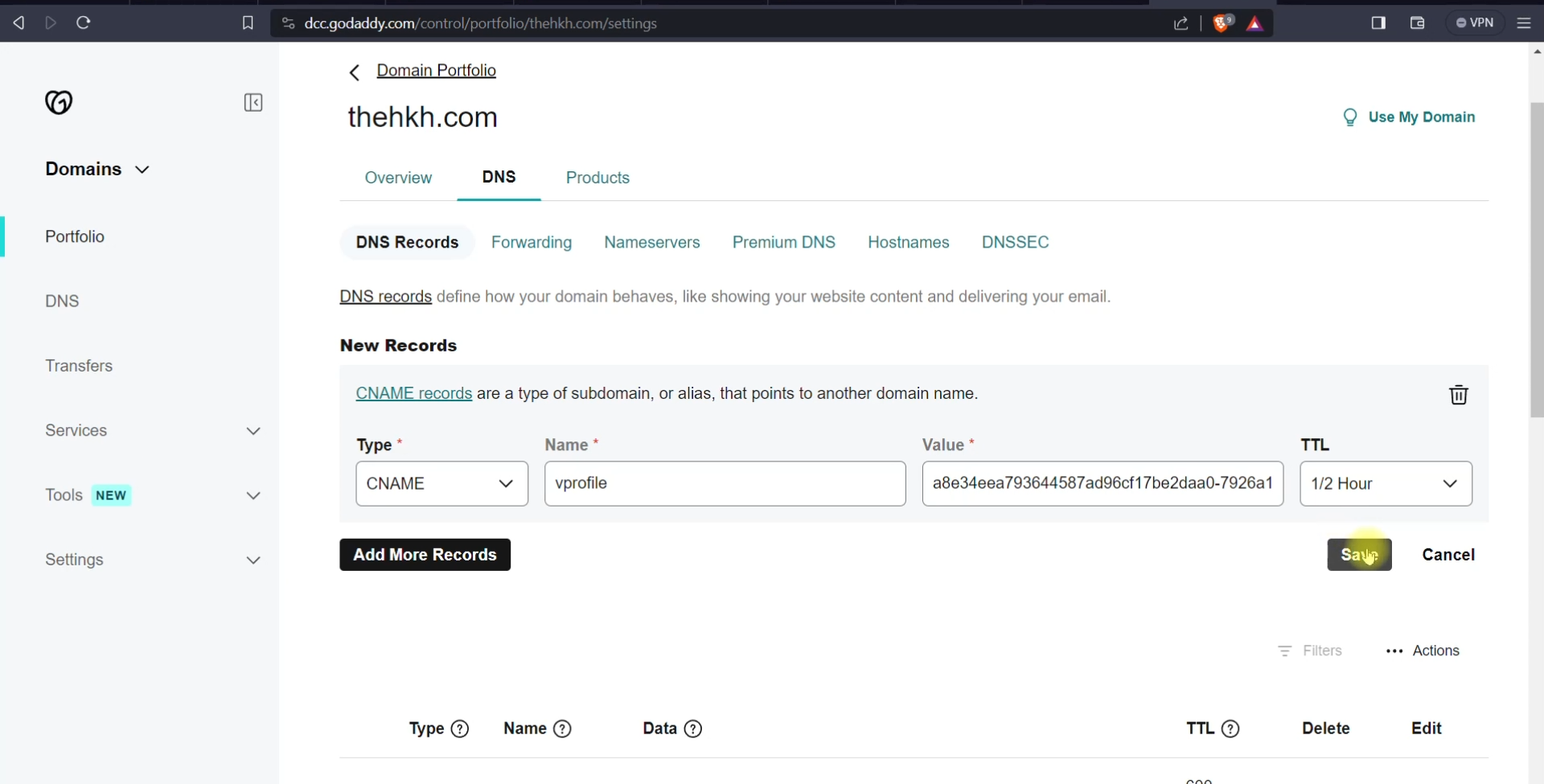Open Transfers in the sidebar
The width and height of the screenshot is (1544, 784).
[79, 366]
